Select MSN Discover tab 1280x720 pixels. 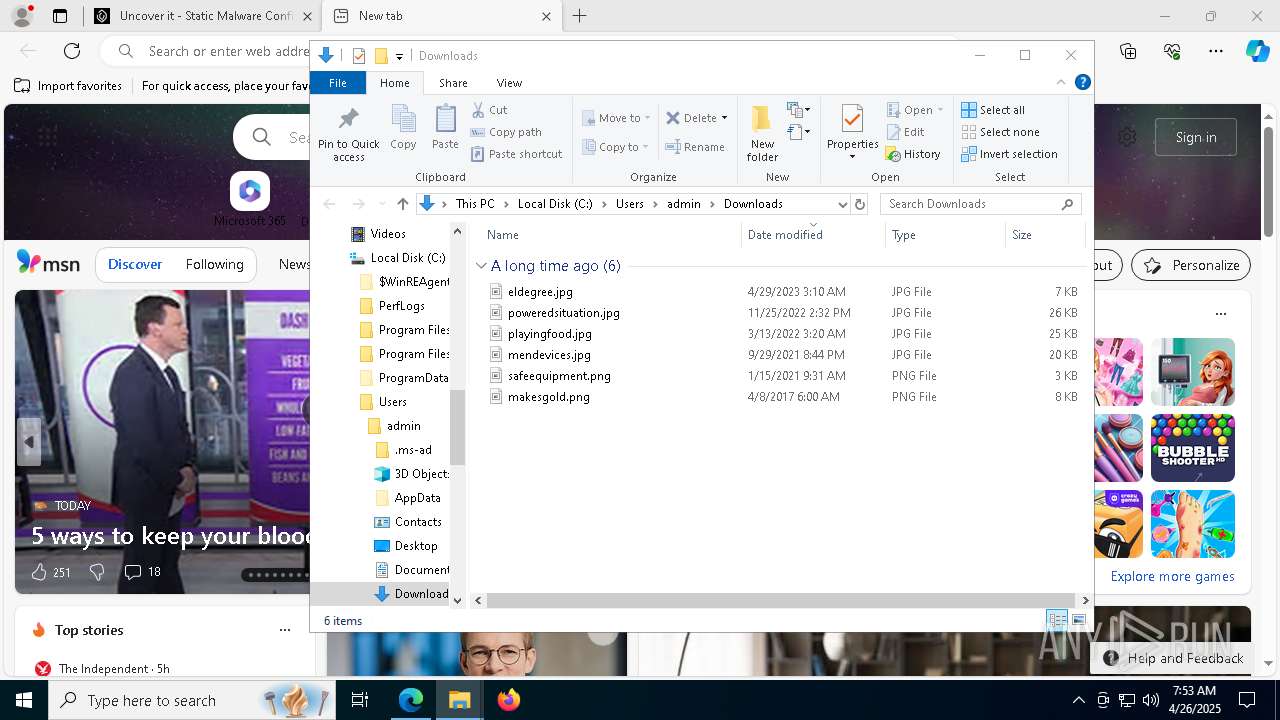(x=135, y=265)
